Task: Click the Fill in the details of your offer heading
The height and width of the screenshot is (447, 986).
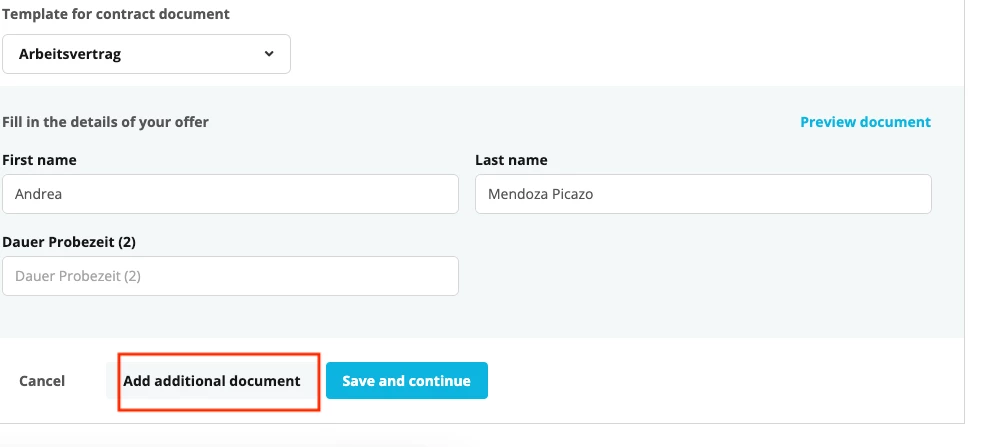Action: coord(106,122)
